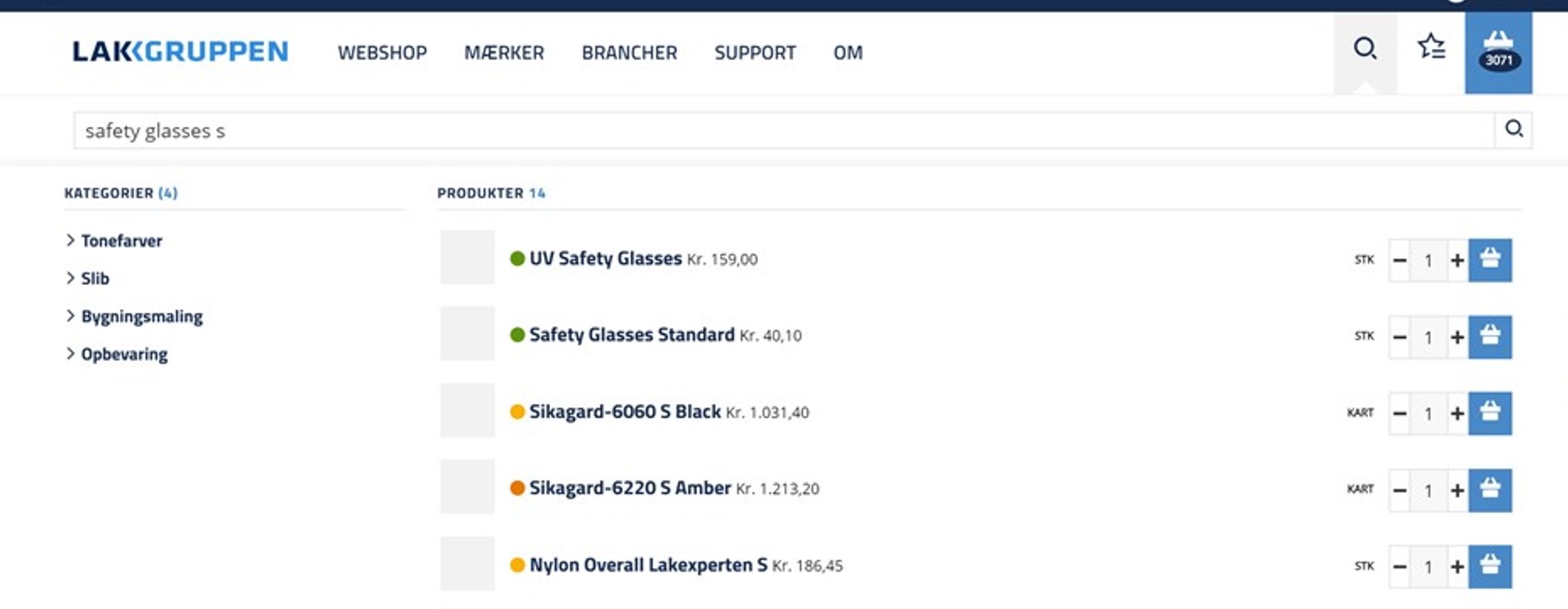Add Sikagard-6060 S Black to basket
This screenshot has width=1568, height=609.
[1490, 413]
